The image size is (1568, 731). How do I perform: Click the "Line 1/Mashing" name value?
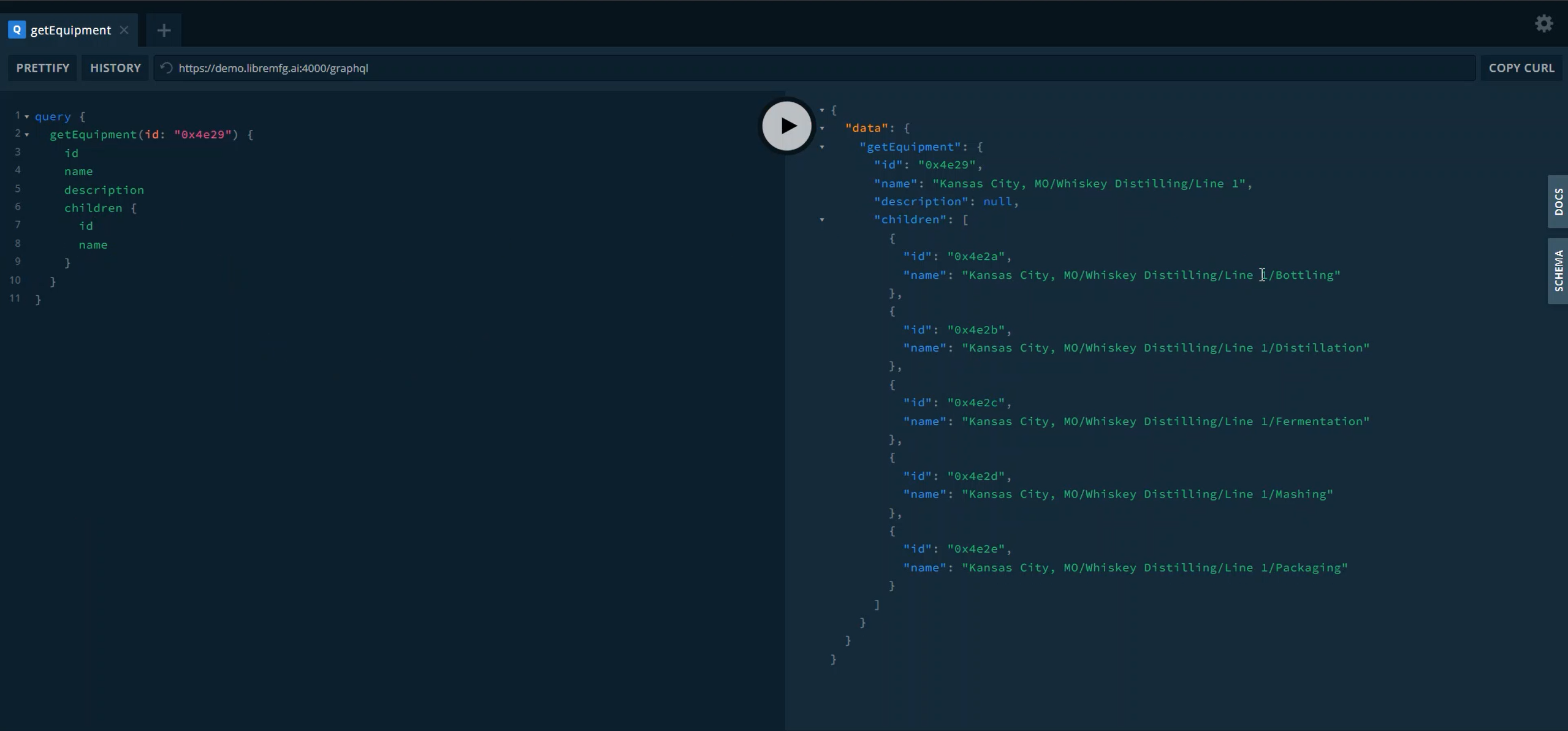pos(1147,494)
